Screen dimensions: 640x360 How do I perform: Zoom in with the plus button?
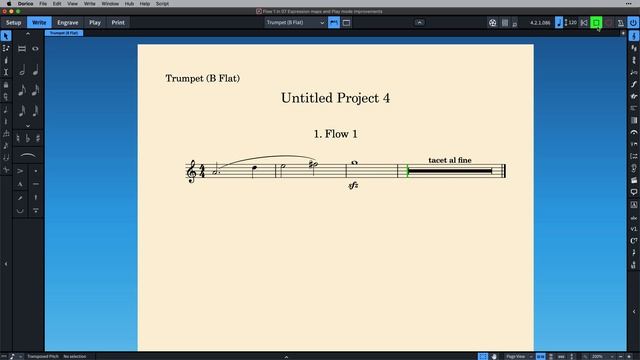coord(629,357)
